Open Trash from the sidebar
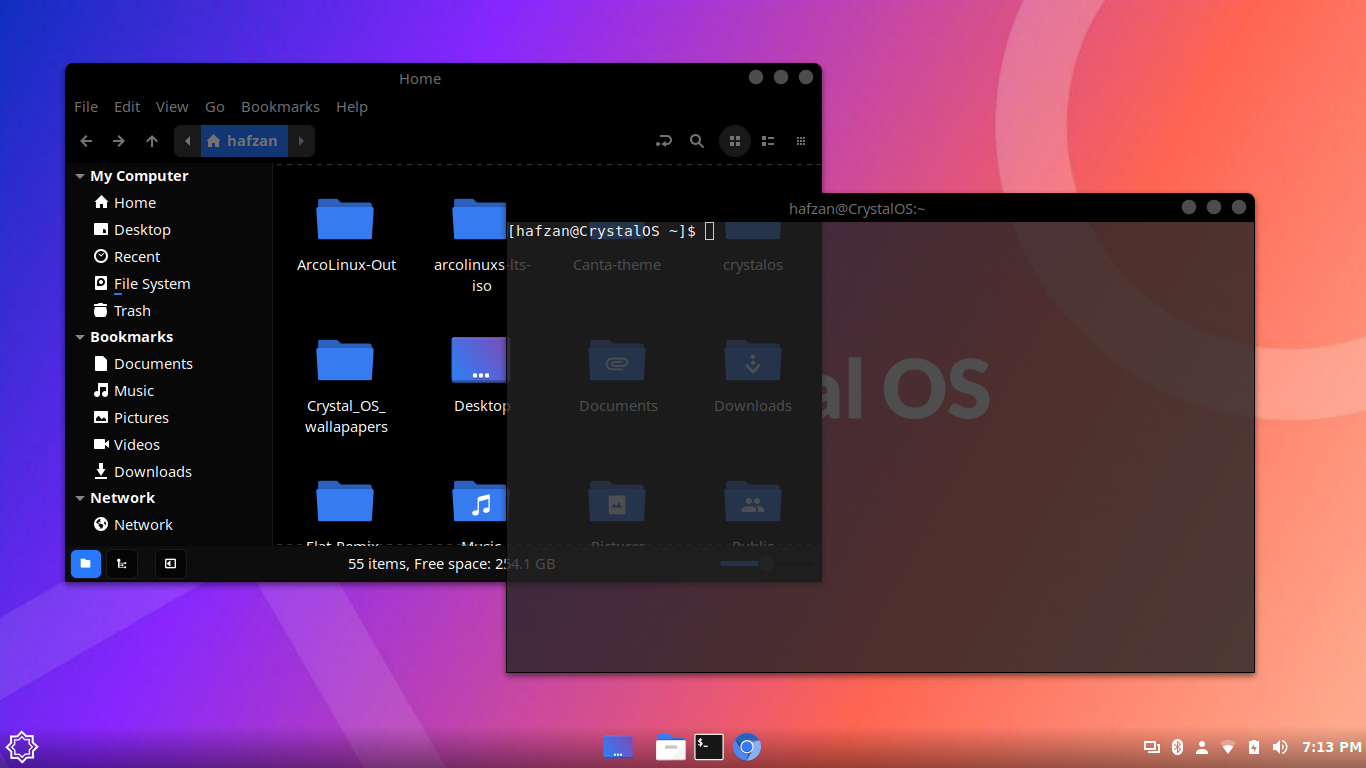Viewport: 1366px width, 768px height. pos(131,311)
